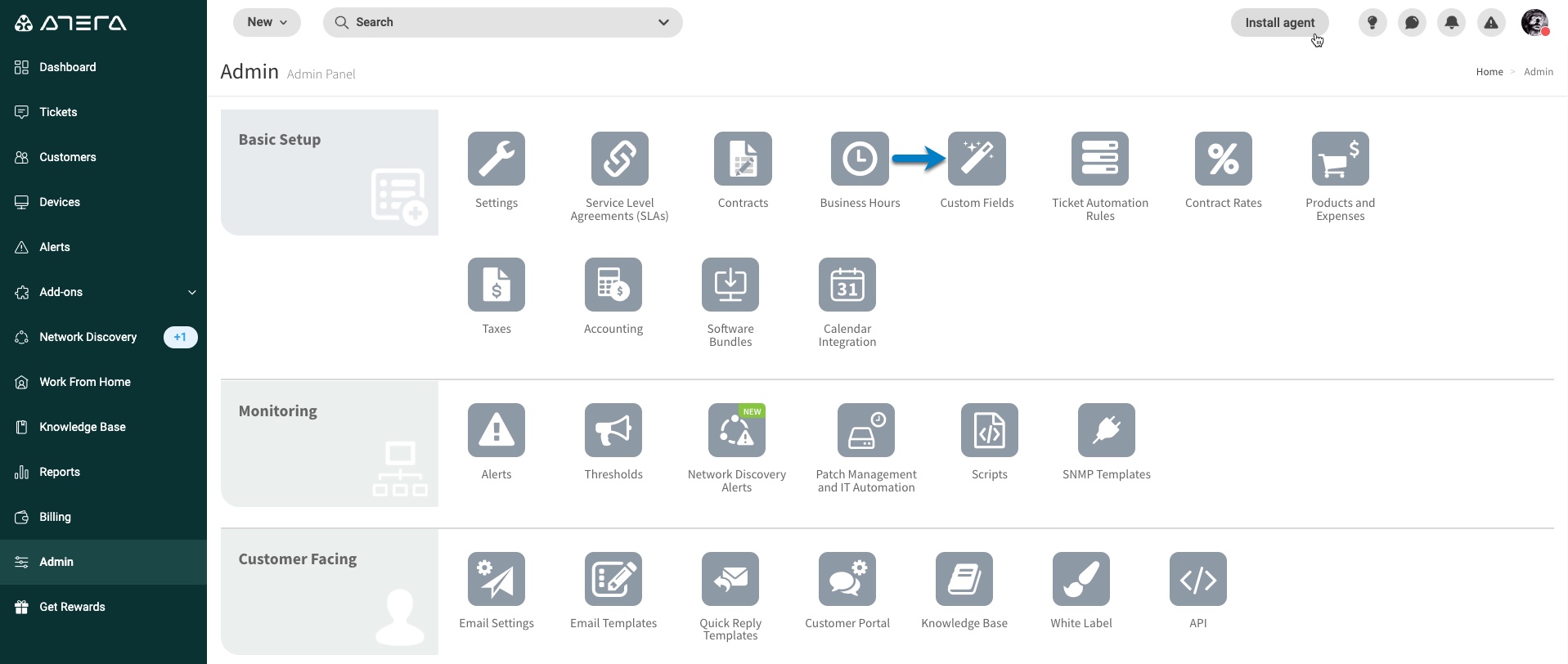
Task: Open the White Label paintbrush icon
Action: coord(1081,579)
